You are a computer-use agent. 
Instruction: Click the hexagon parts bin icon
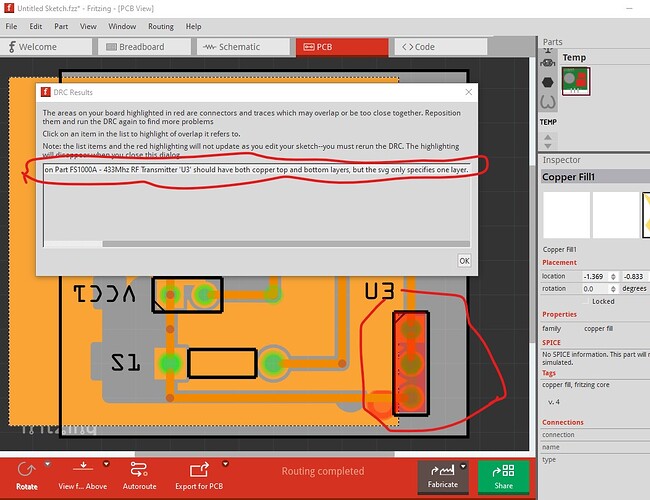(548, 82)
